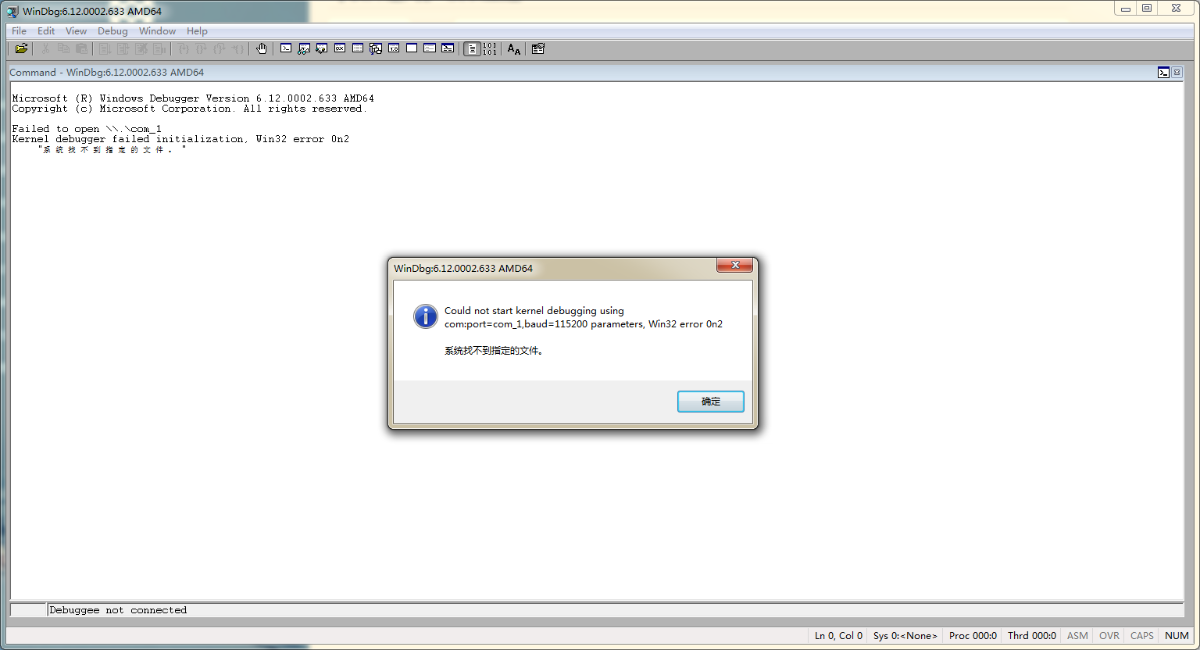Show the Registers window icon
Image resolution: width=1200 pixels, height=650 pixels.
pos(340,48)
